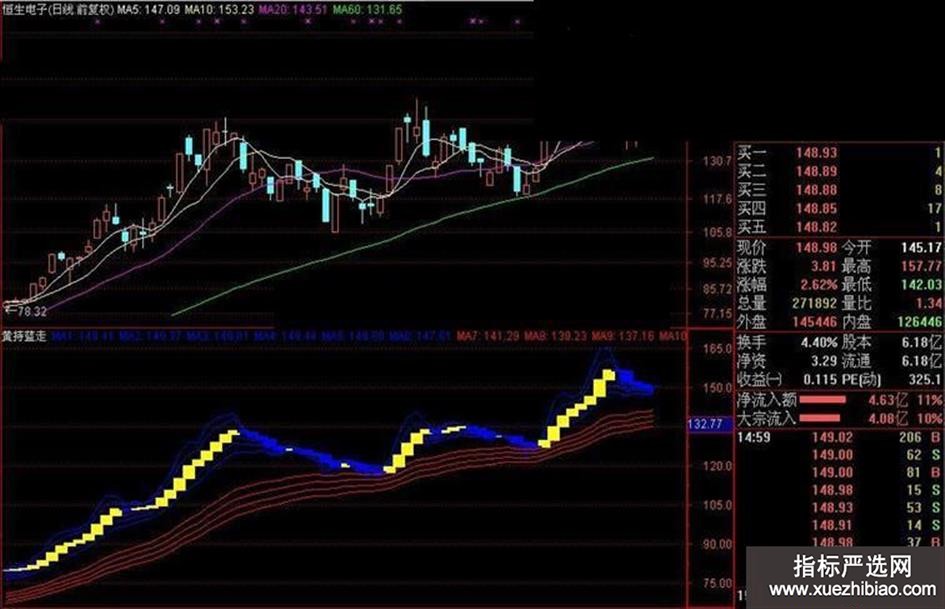Click the 现价 label
This screenshot has height=609, width=945.
[x=752, y=247]
